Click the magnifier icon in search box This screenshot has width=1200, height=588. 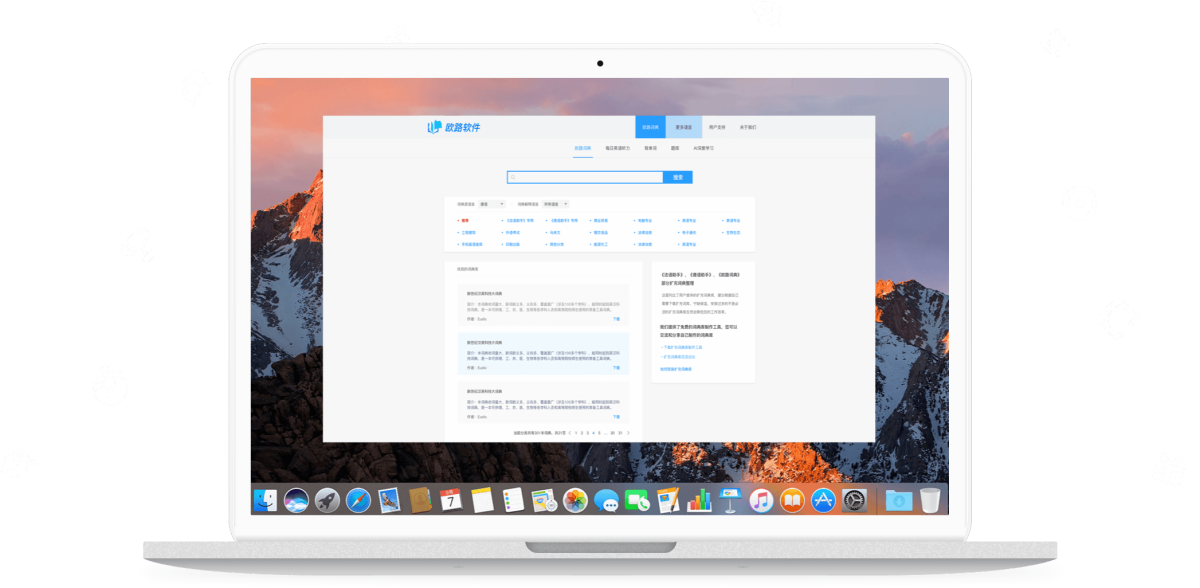[x=513, y=177]
